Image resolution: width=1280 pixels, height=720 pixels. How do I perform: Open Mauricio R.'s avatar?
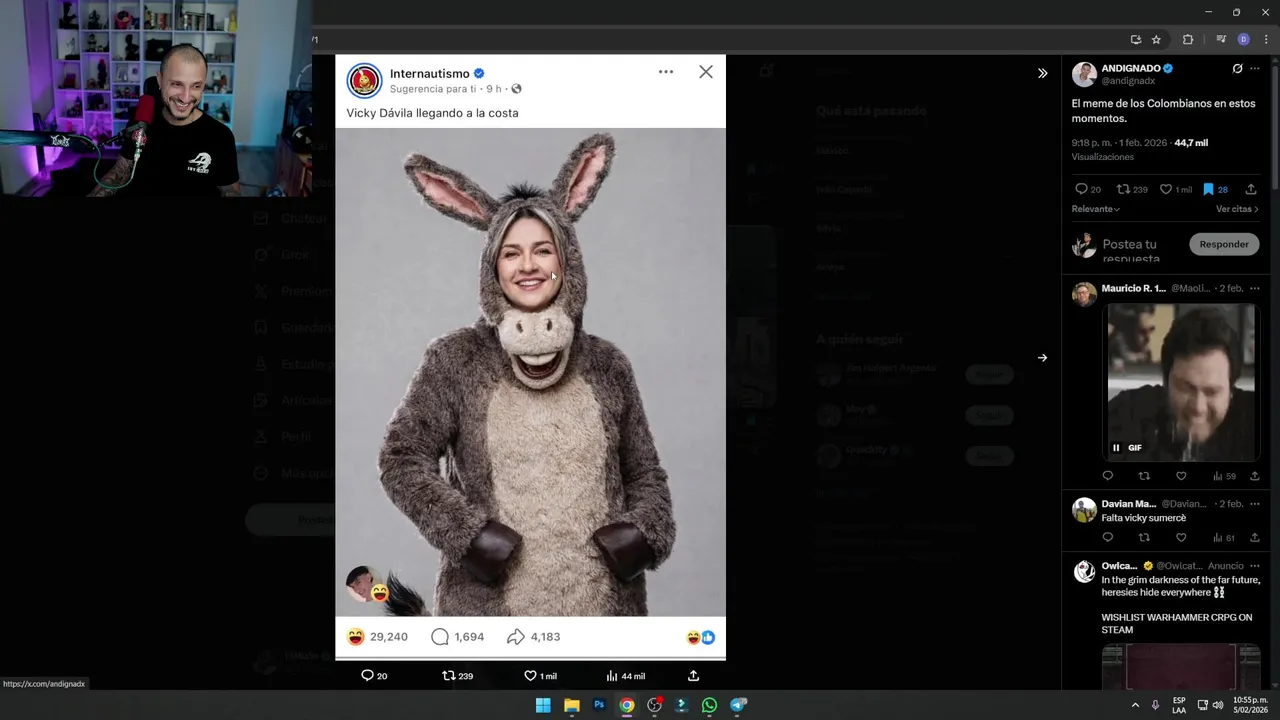(1084, 294)
